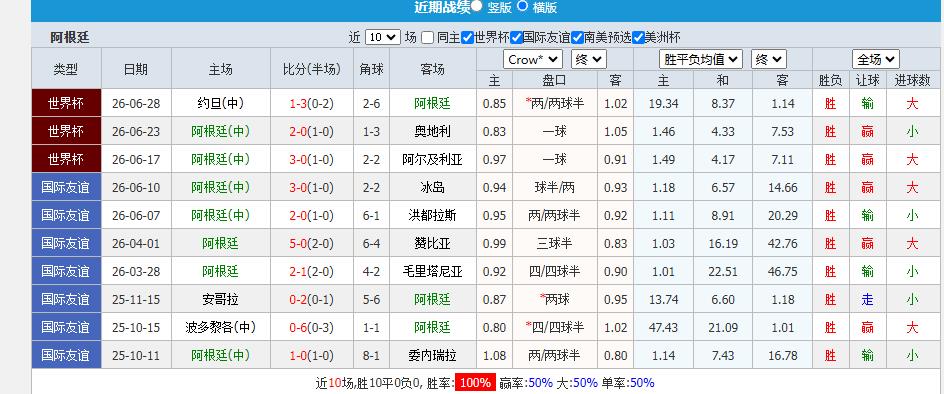Click the 国际友谊 type cell dated 25-10-11
Screen dimensions: 944x394
tap(66, 355)
